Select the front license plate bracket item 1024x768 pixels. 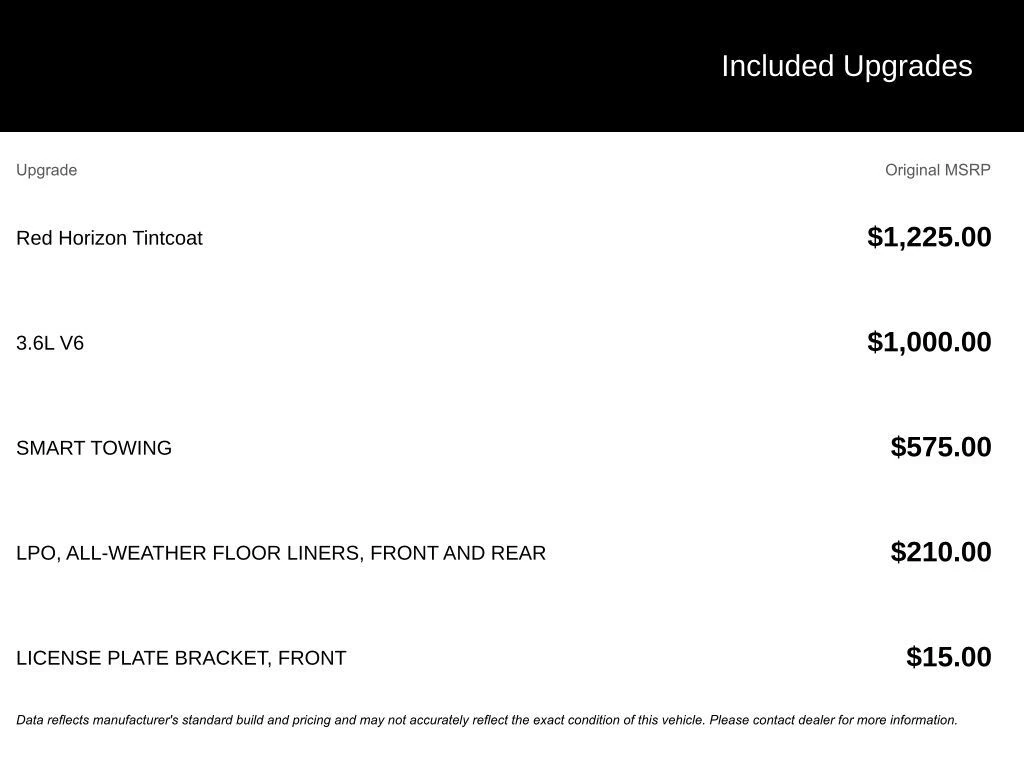coord(181,658)
